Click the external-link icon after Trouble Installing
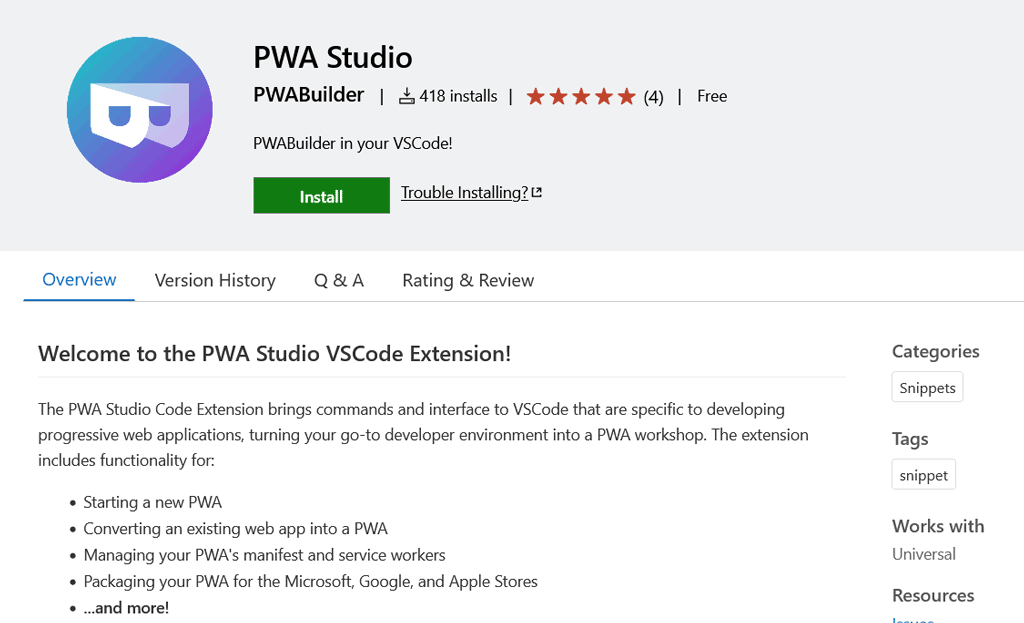The width and height of the screenshot is (1024, 623). pos(536,190)
